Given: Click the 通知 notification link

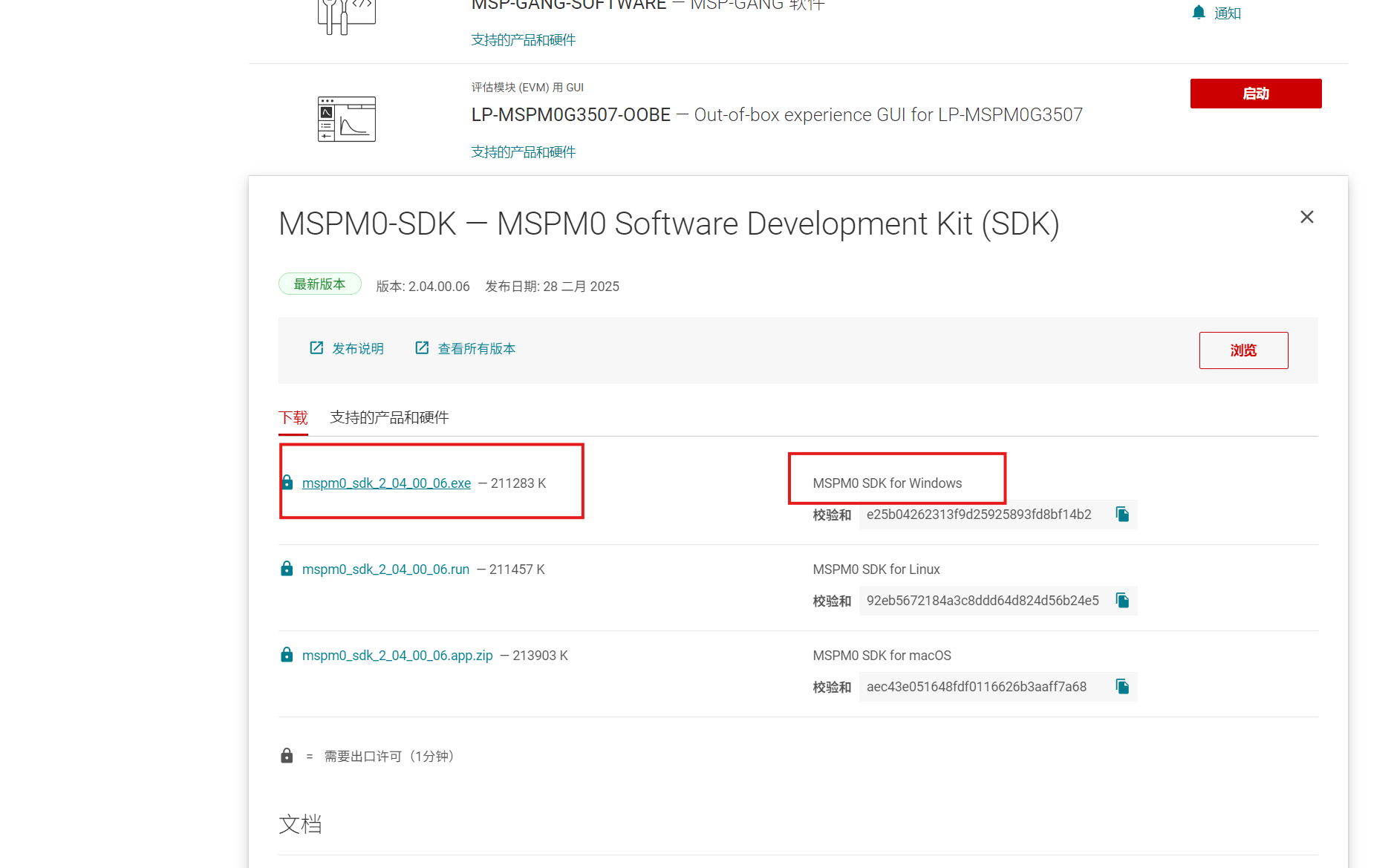Looking at the screenshot, I should pyautogui.click(x=1228, y=13).
